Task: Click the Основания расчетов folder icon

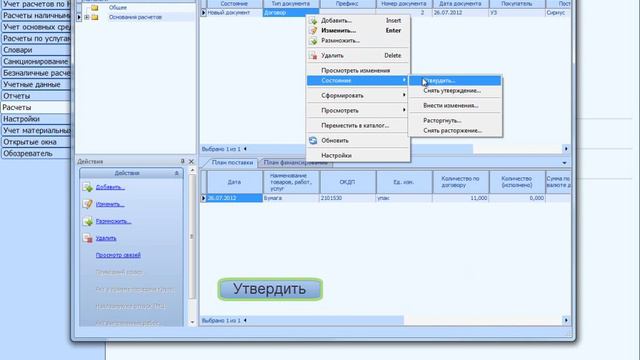Action: point(95,17)
